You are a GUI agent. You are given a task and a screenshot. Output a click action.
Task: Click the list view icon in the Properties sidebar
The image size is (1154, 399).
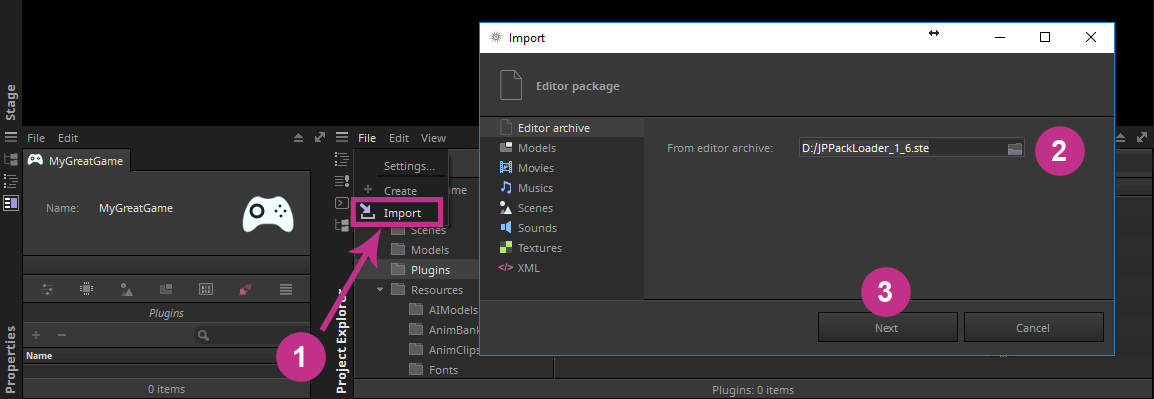(x=11, y=180)
